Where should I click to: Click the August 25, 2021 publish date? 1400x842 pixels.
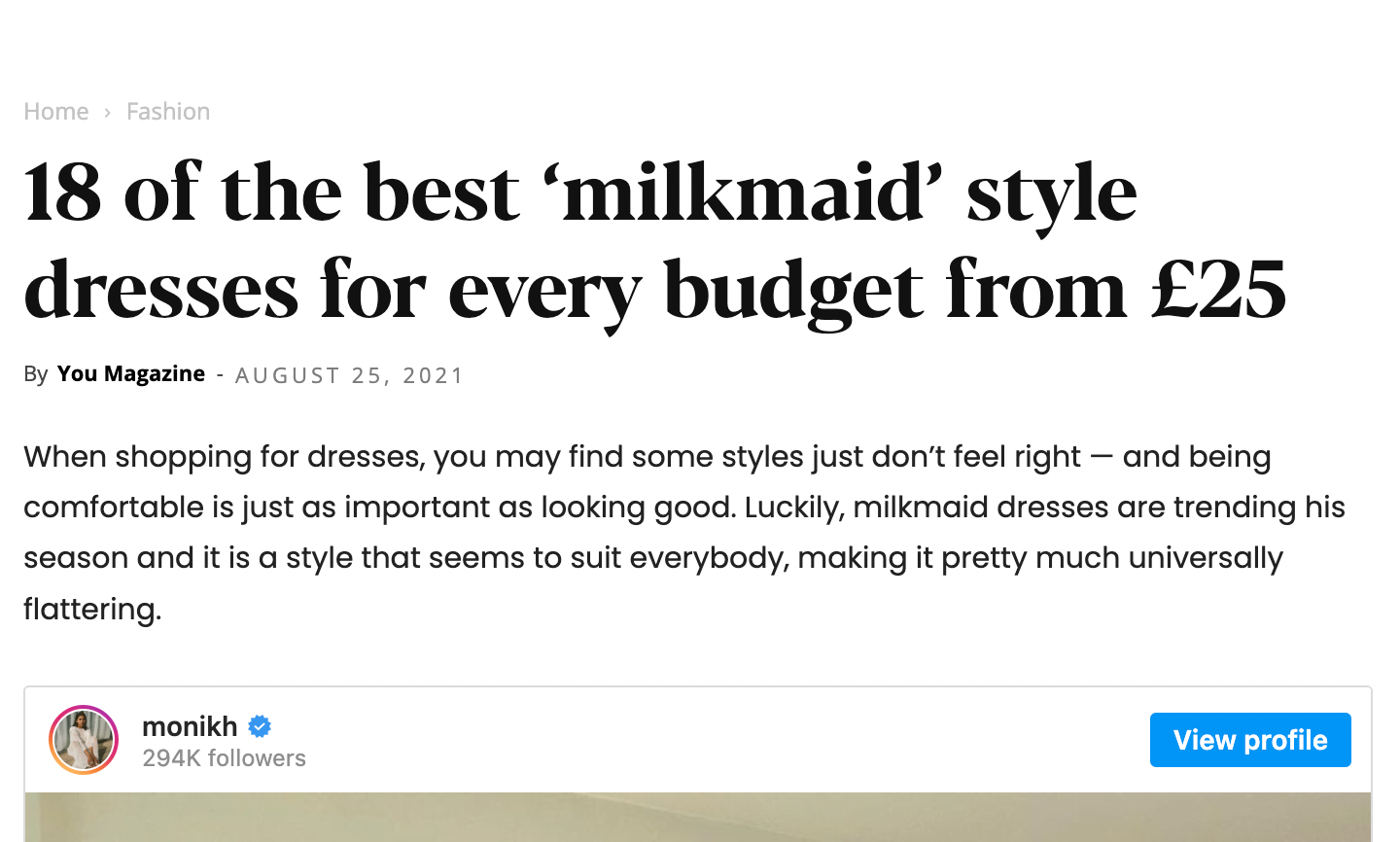(348, 375)
